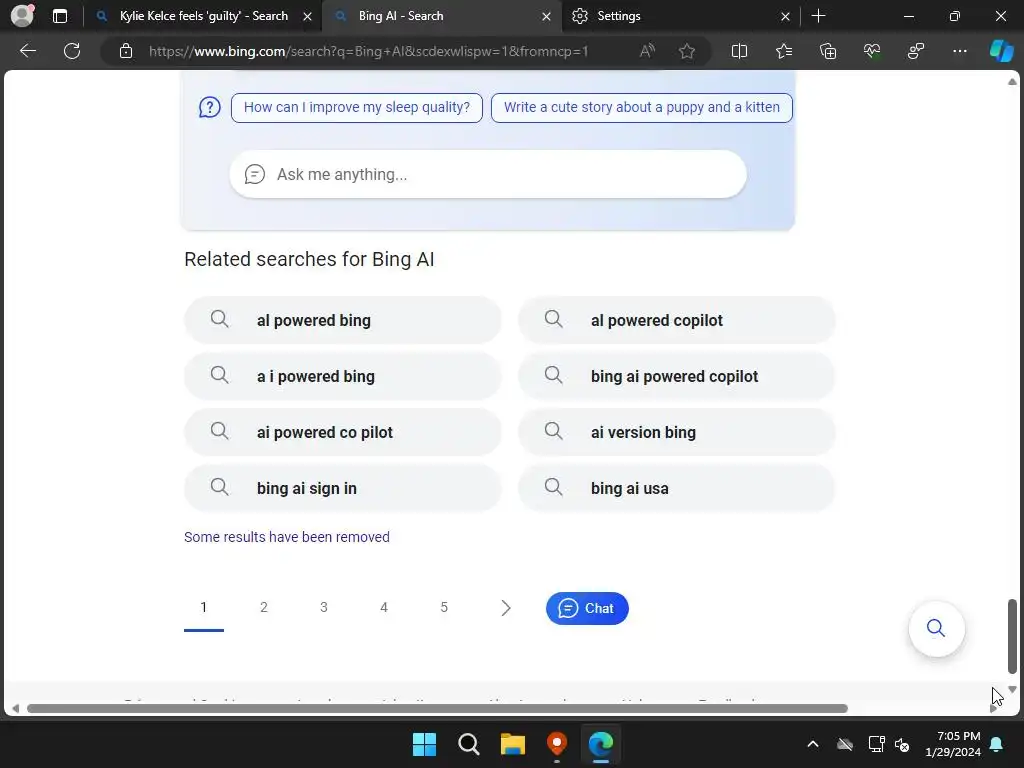Screen dimensions: 1024x768
Task: Click the 'Write a cute story about a puppy' suggestion
Action: click(x=641, y=108)
